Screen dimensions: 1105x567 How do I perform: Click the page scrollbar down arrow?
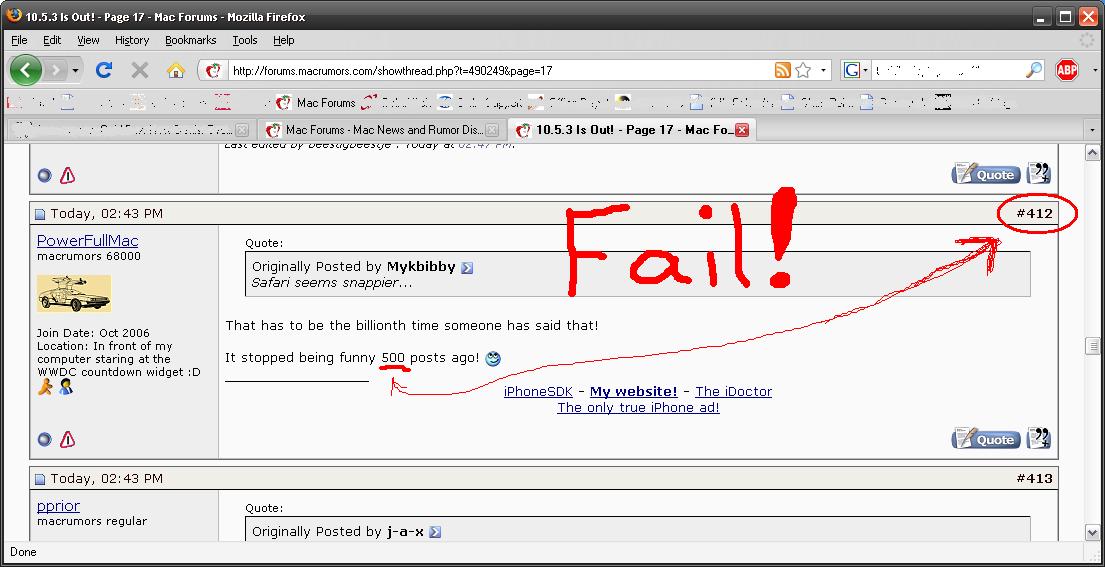coord(1092,532)
